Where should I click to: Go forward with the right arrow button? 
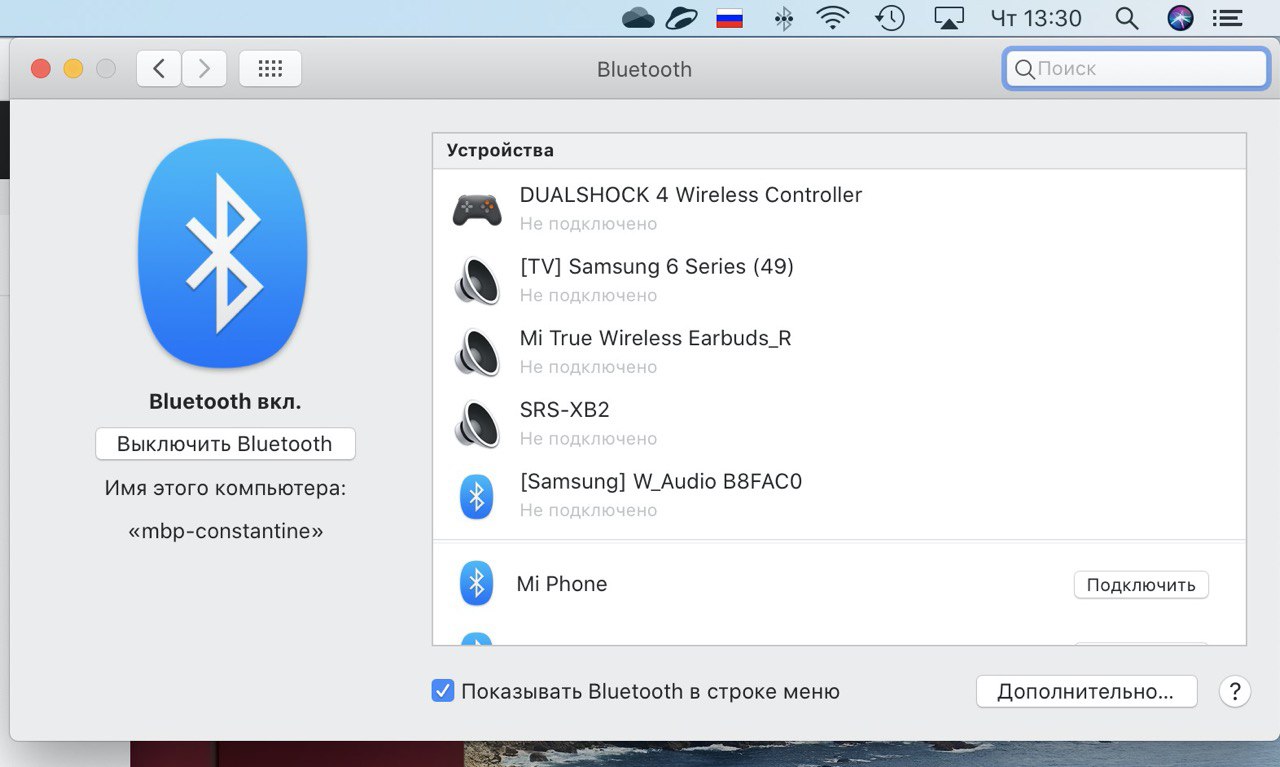(204, 69)
